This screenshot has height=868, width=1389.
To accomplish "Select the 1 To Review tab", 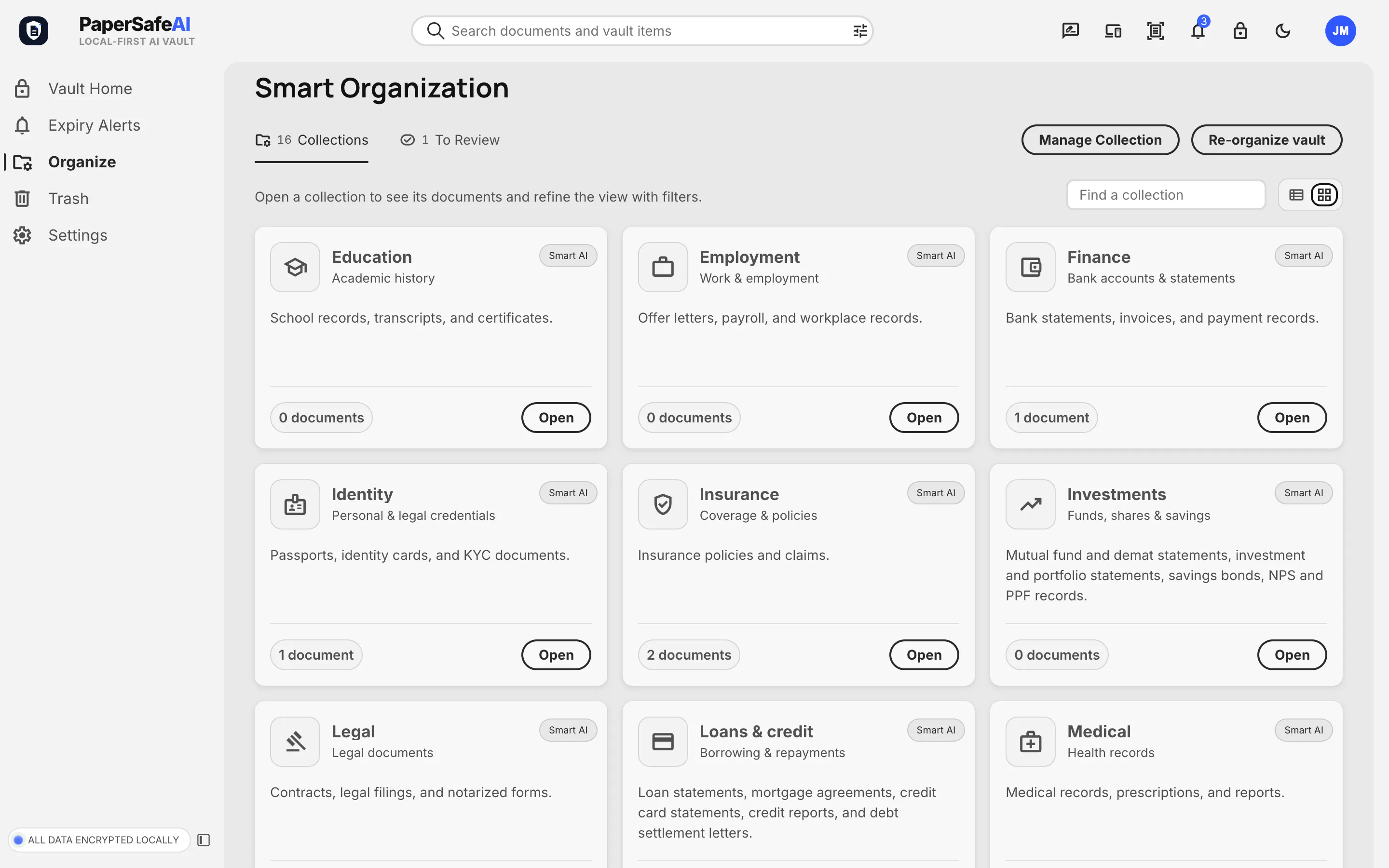I will pos(450,140).
